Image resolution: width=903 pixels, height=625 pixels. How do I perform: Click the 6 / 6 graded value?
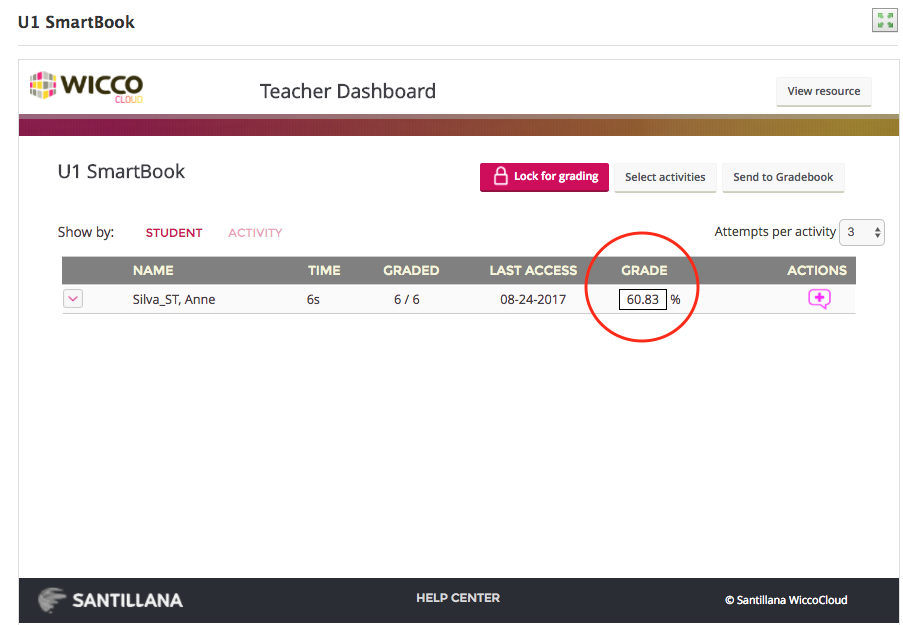(407, 300)
